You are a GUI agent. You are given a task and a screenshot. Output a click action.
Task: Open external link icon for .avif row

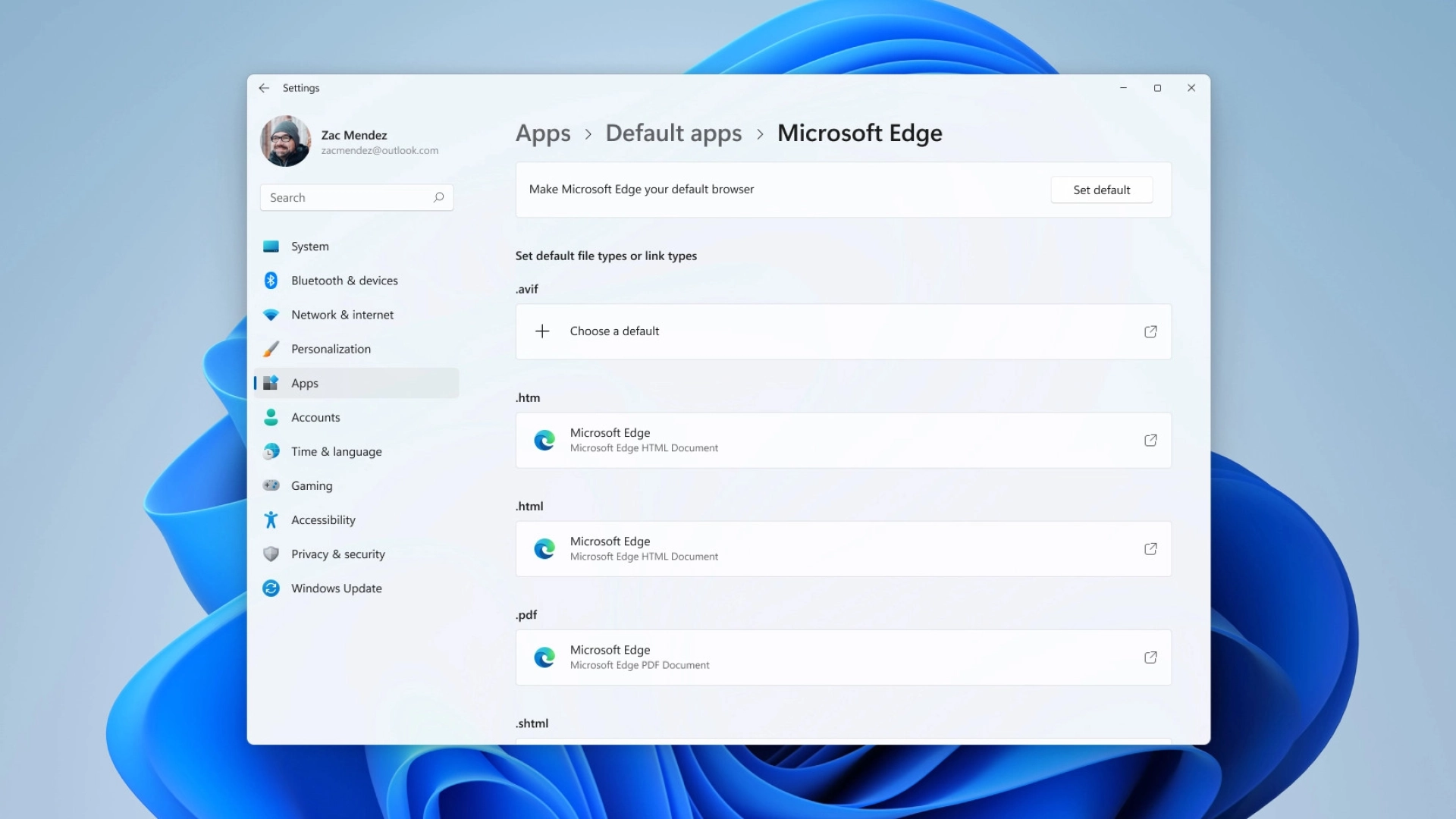(1150, 331)
